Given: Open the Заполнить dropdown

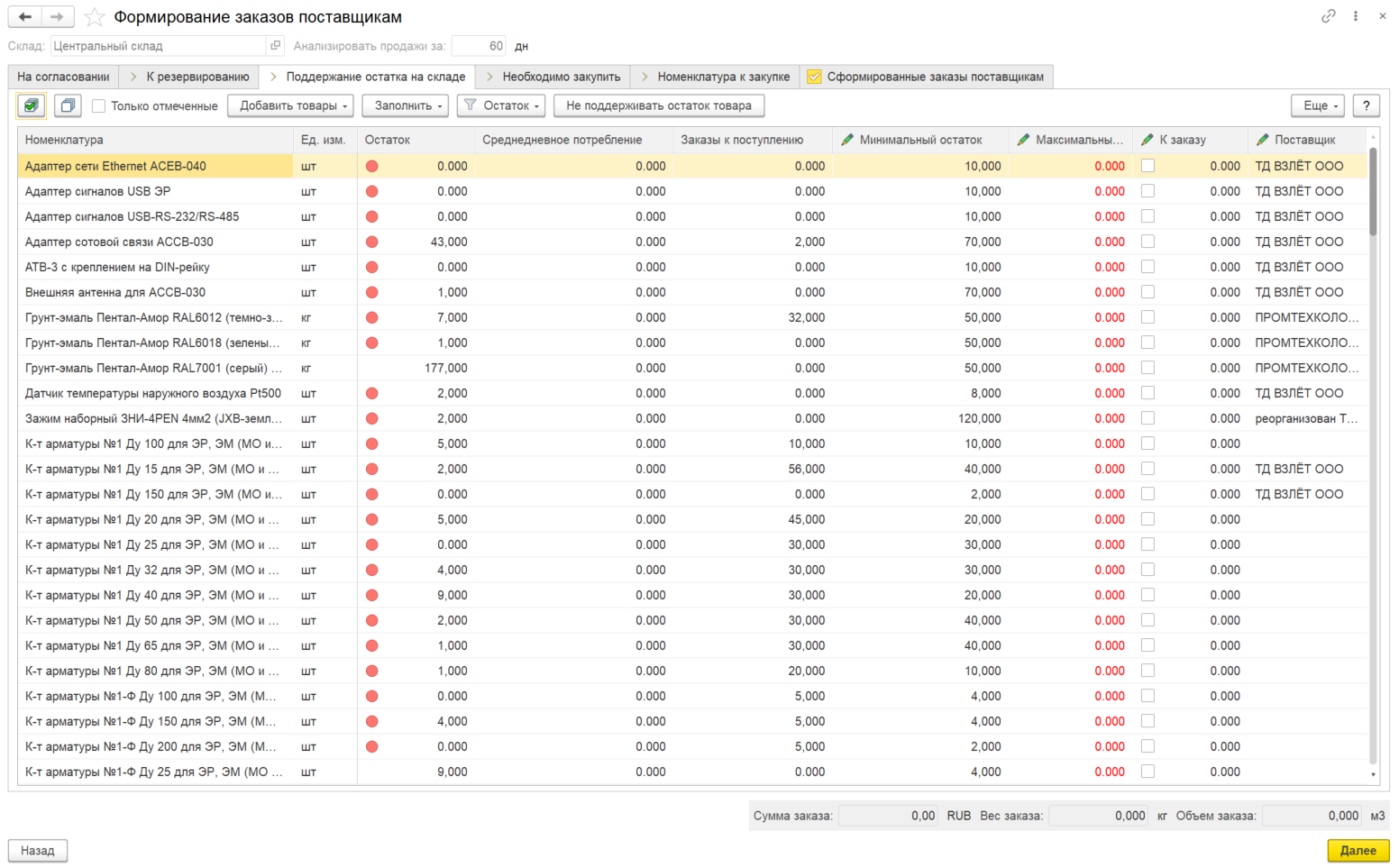Looking at the screenshot, I should pyautogui.click(x=405, y=105).
